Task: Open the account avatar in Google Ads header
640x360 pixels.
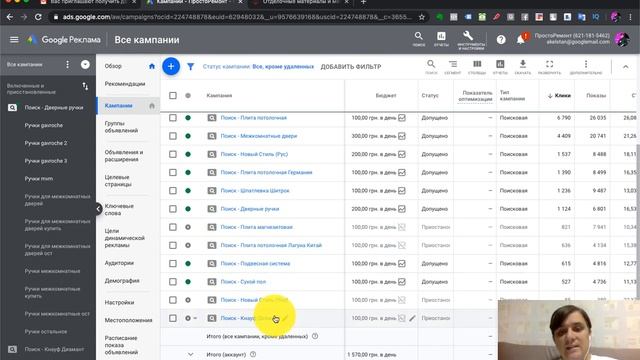Action: (x=622, y=40)
